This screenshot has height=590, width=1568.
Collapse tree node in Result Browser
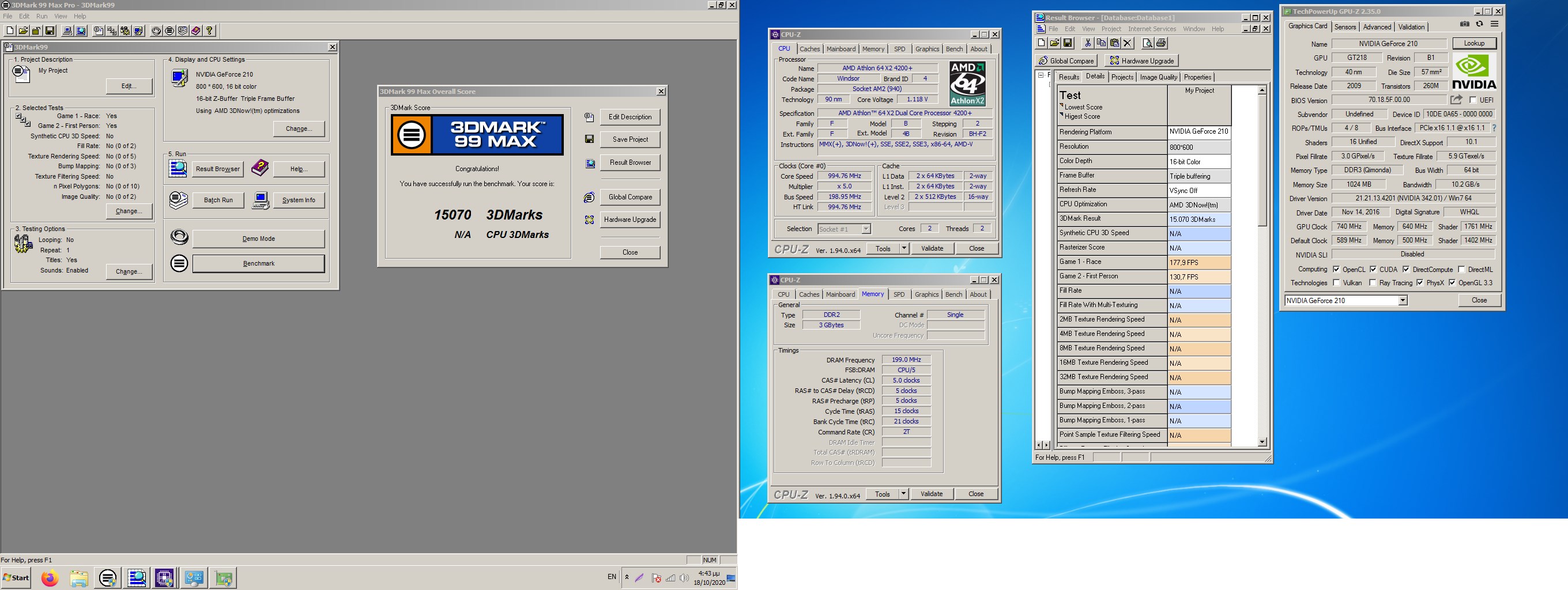tap(1041, 75)
